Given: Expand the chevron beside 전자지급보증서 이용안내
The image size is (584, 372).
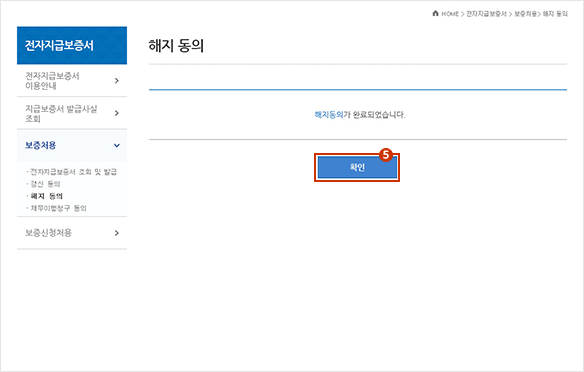Looking at the screenshot, I should pos(117,81).
